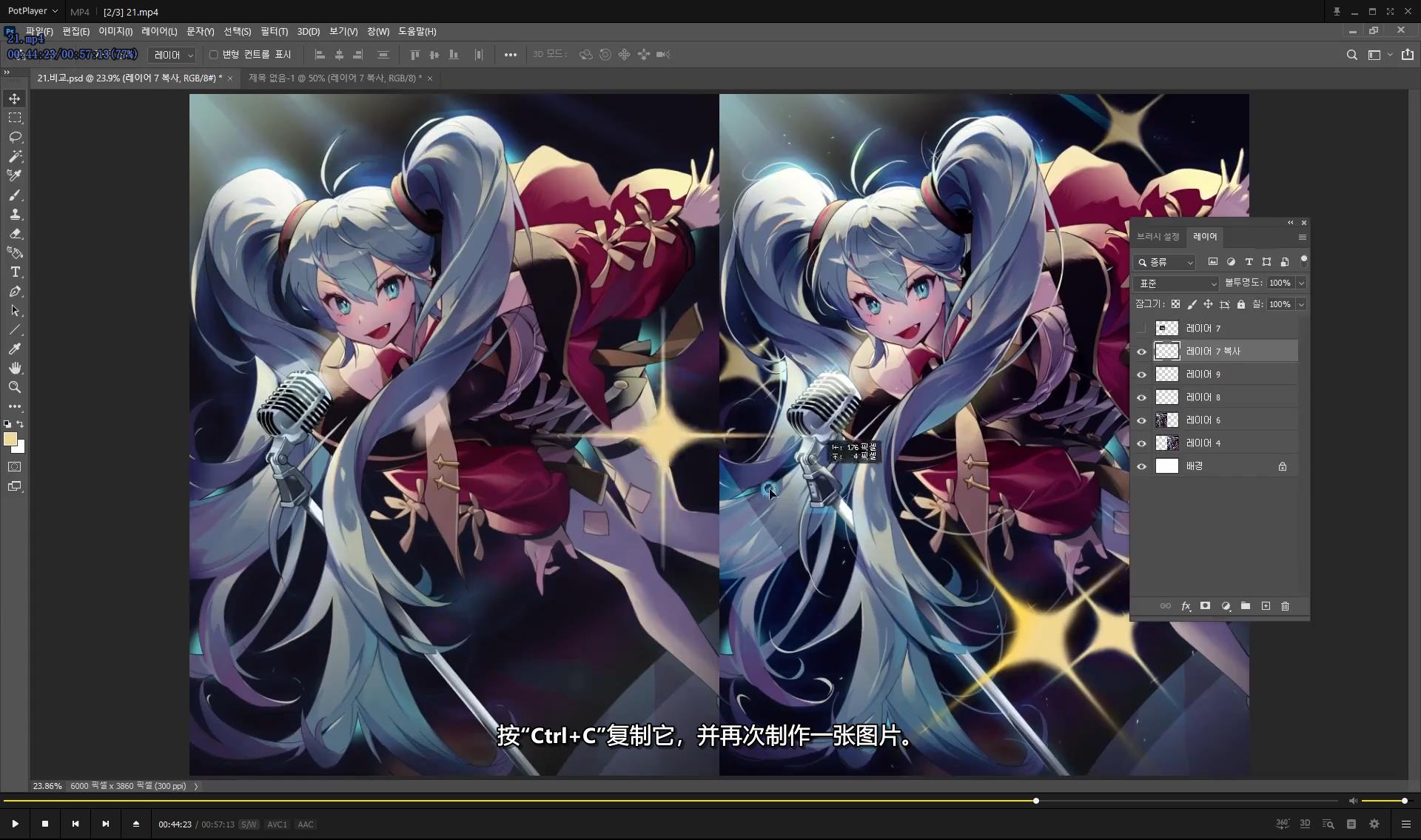Open the 파일(F) menu
Viewport: 1421px width, 840px height.
(39, 31)
